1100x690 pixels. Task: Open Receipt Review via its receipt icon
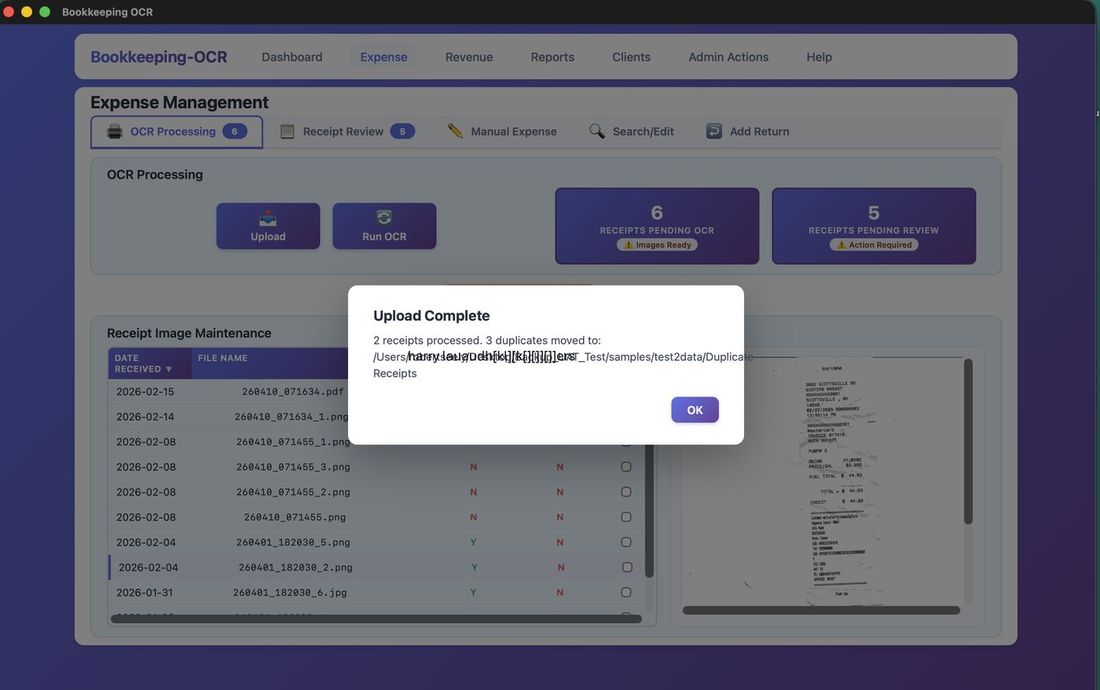(x=287, y=130)
